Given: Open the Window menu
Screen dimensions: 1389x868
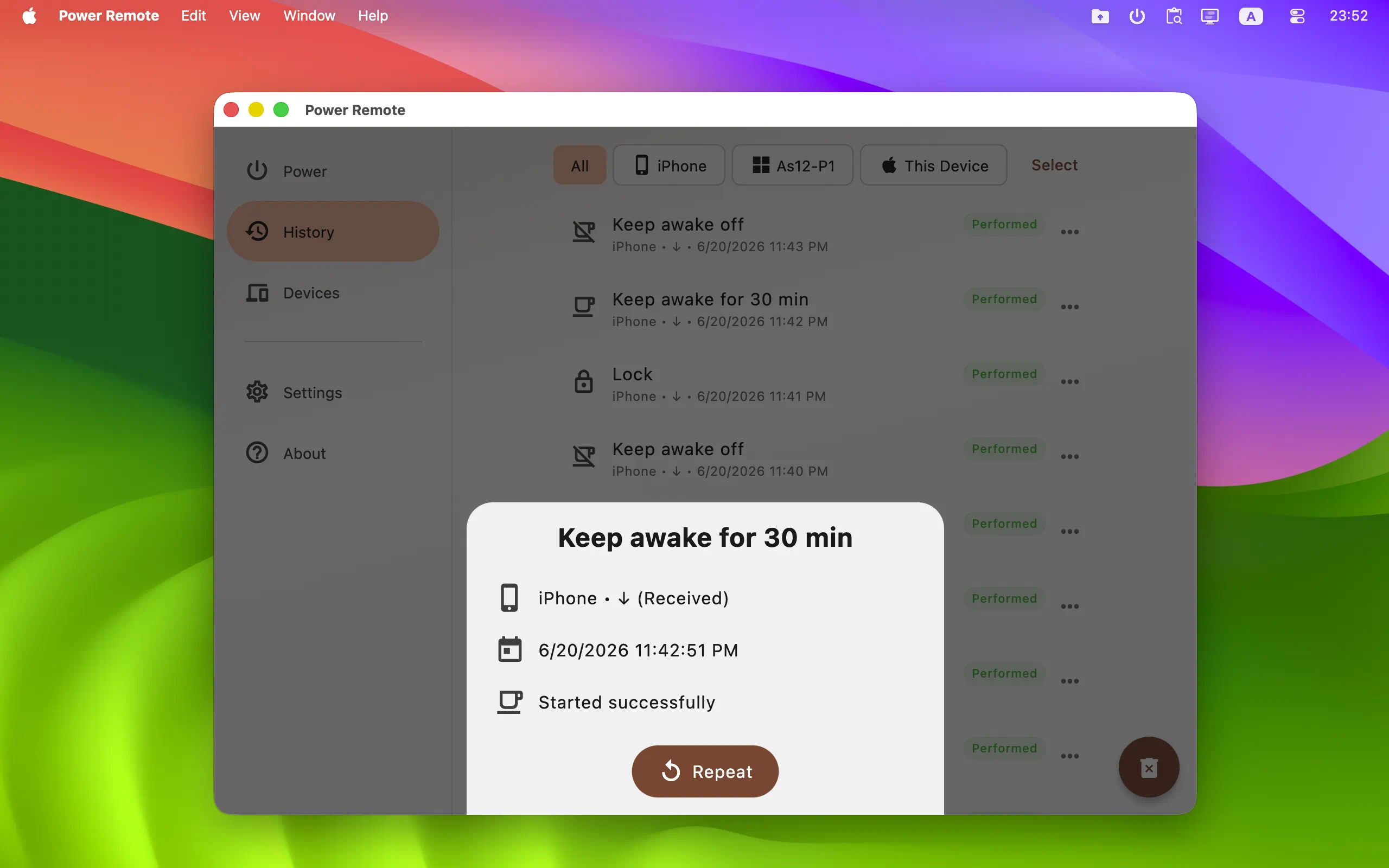Looking at the screenshot, I should 309,16.
